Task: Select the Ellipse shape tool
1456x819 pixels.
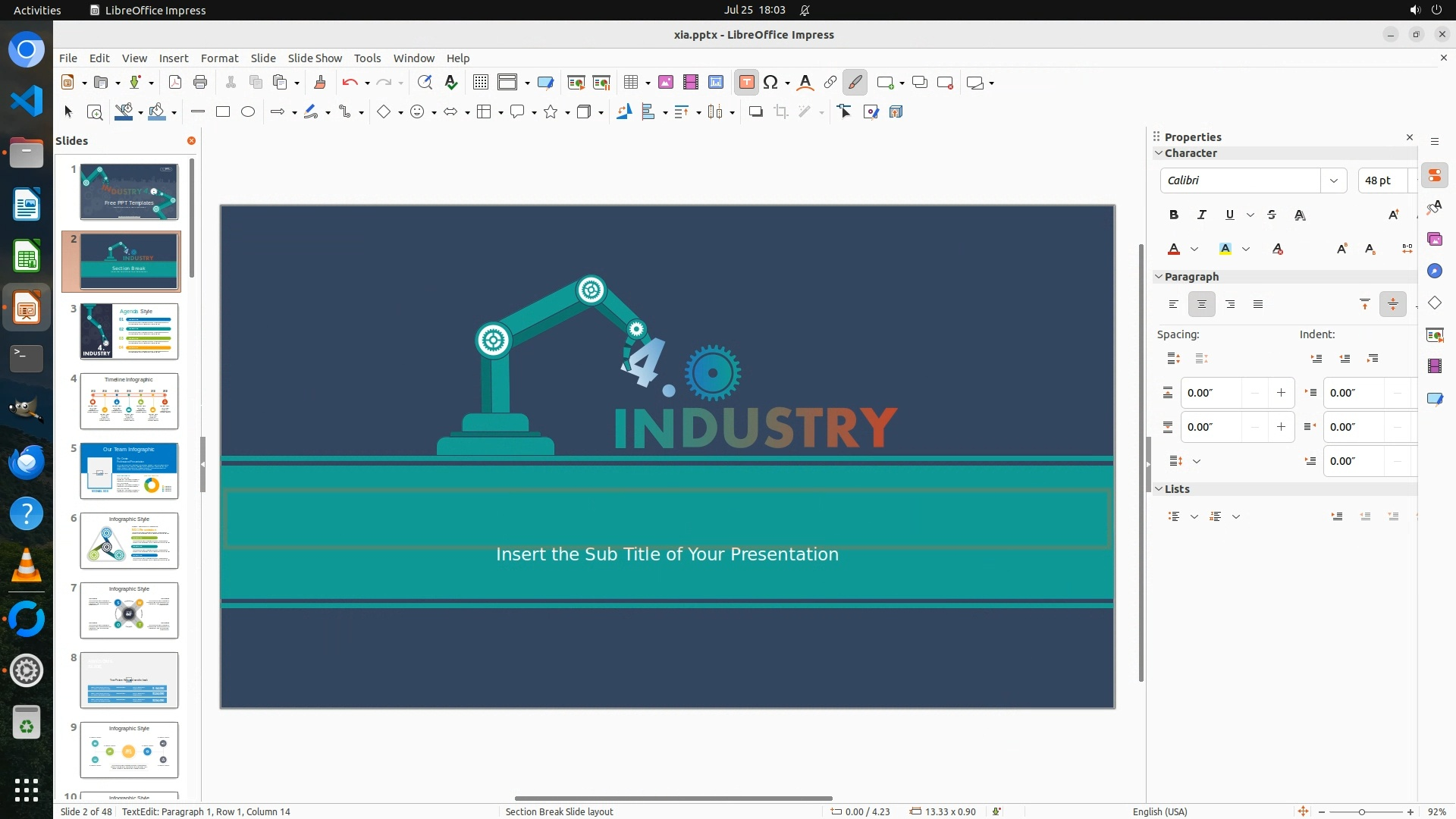Action: [x=248, y=112]
